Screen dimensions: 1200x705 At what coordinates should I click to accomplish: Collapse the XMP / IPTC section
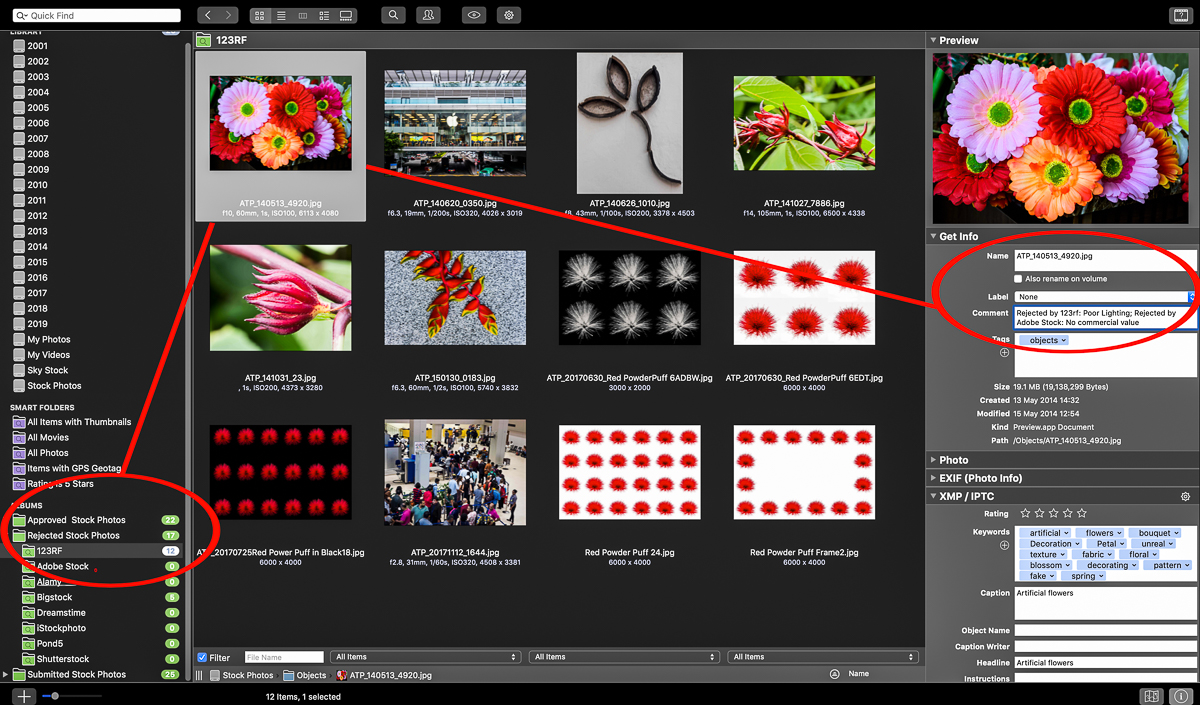[x=933, y=497]
